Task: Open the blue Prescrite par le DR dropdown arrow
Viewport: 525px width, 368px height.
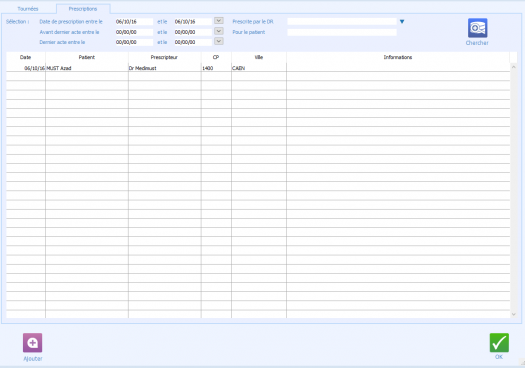Action: (402, 22)
